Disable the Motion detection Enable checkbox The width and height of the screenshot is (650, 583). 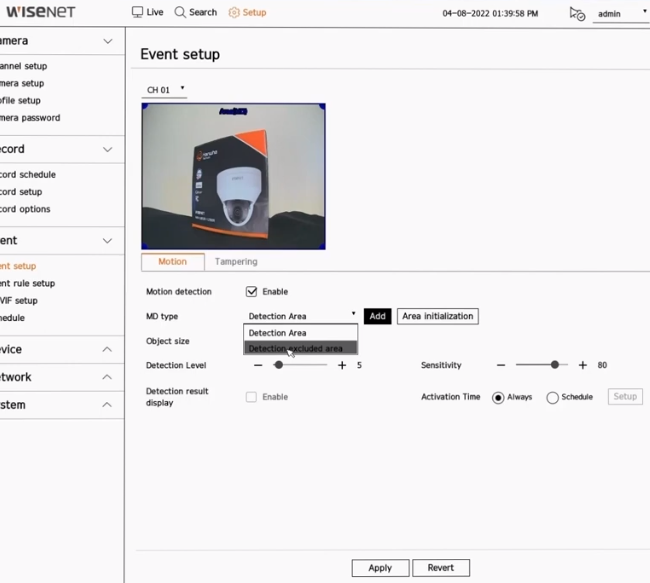point(251,292)
